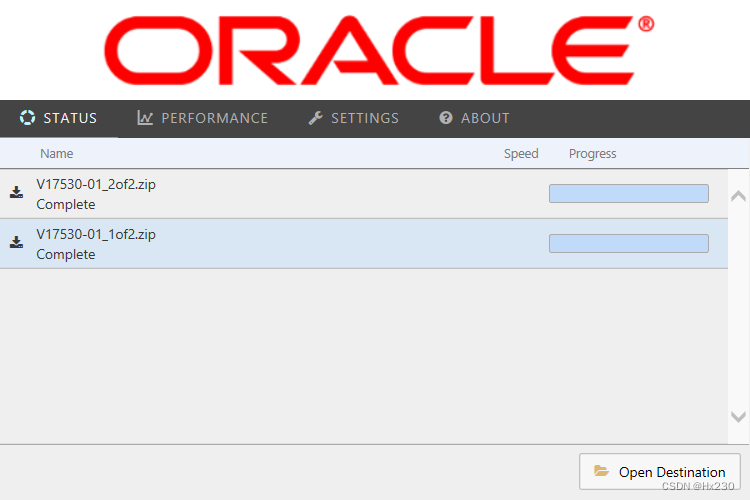Click the download icon for V17530-01_1of2.zip

pyautogui.click(x=17, y=242)
